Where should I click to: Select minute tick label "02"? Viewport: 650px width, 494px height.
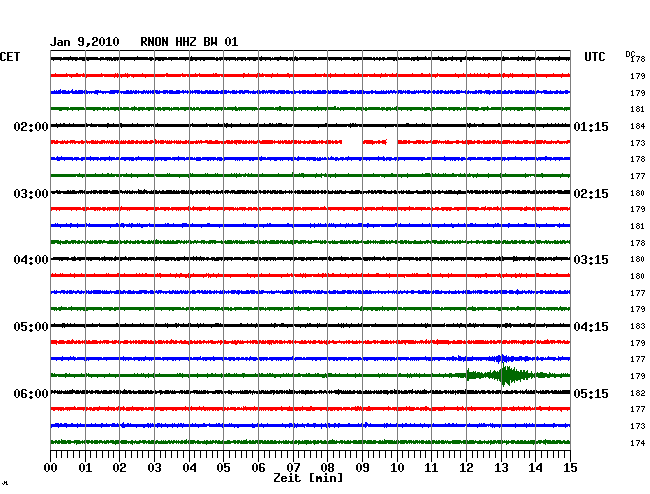click(x=119, y=468)
